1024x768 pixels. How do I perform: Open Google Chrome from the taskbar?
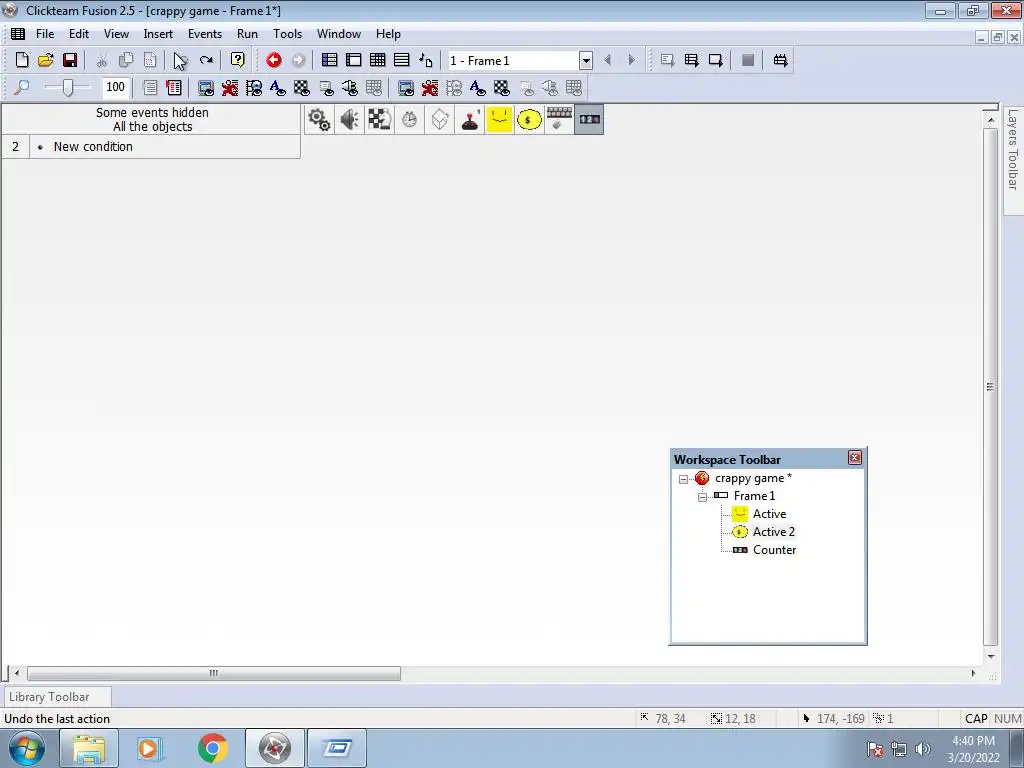click(212, 748)
